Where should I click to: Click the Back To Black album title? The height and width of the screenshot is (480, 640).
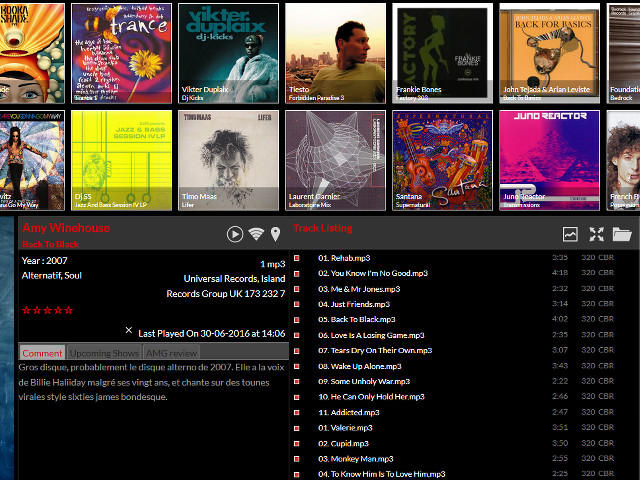pos(50,244)
